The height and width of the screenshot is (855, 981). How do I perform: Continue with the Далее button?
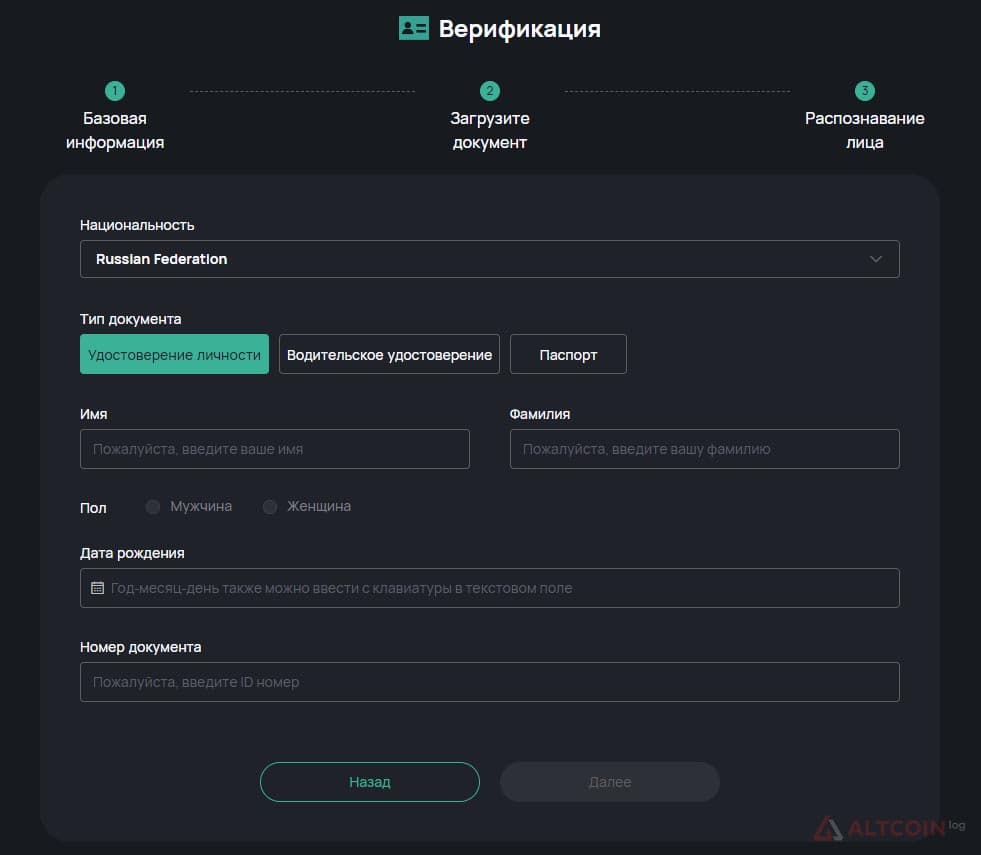point(610,782)
